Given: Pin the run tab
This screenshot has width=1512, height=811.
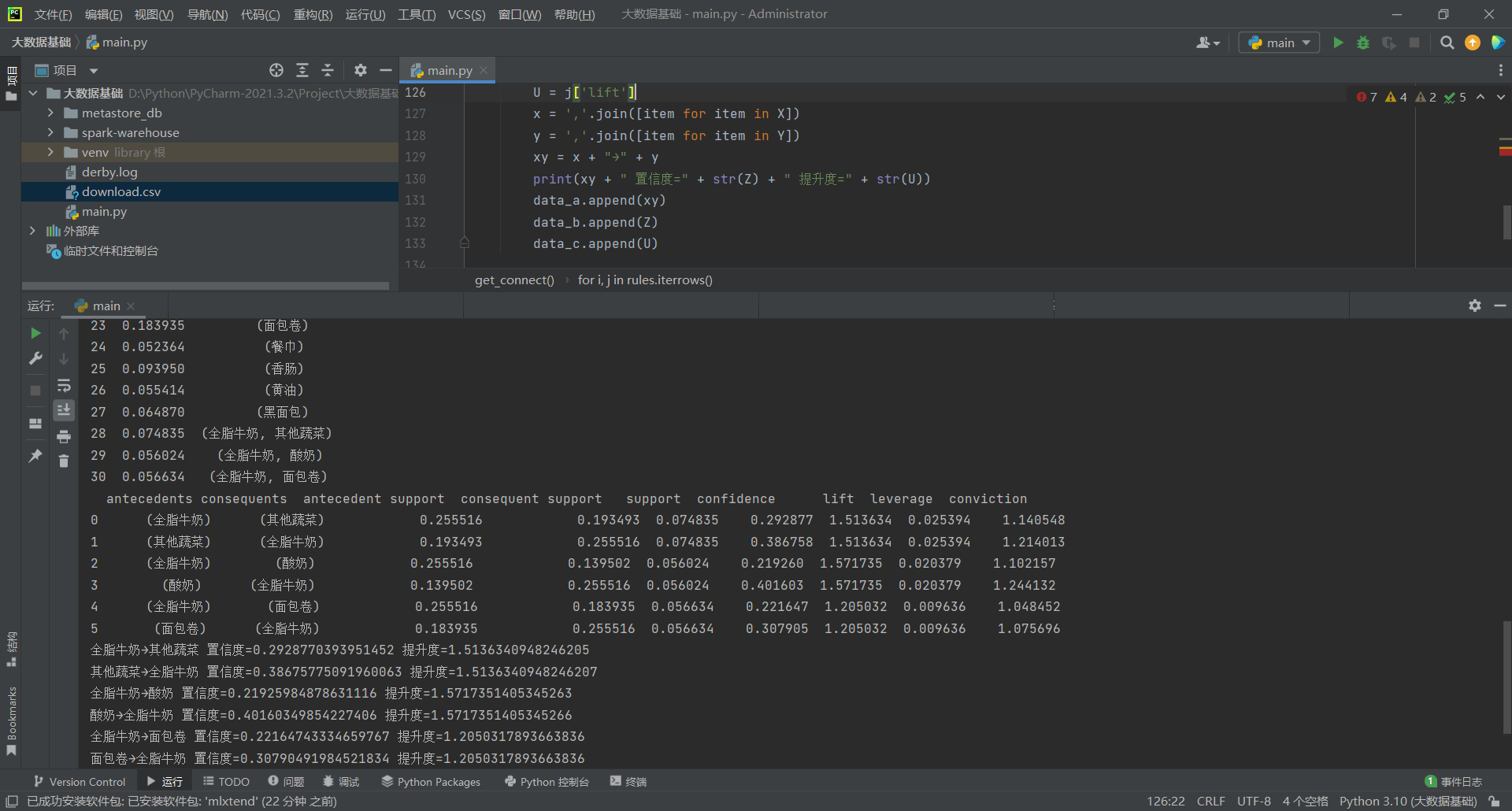Looking at the screenshot, I should tap(35, 456).
